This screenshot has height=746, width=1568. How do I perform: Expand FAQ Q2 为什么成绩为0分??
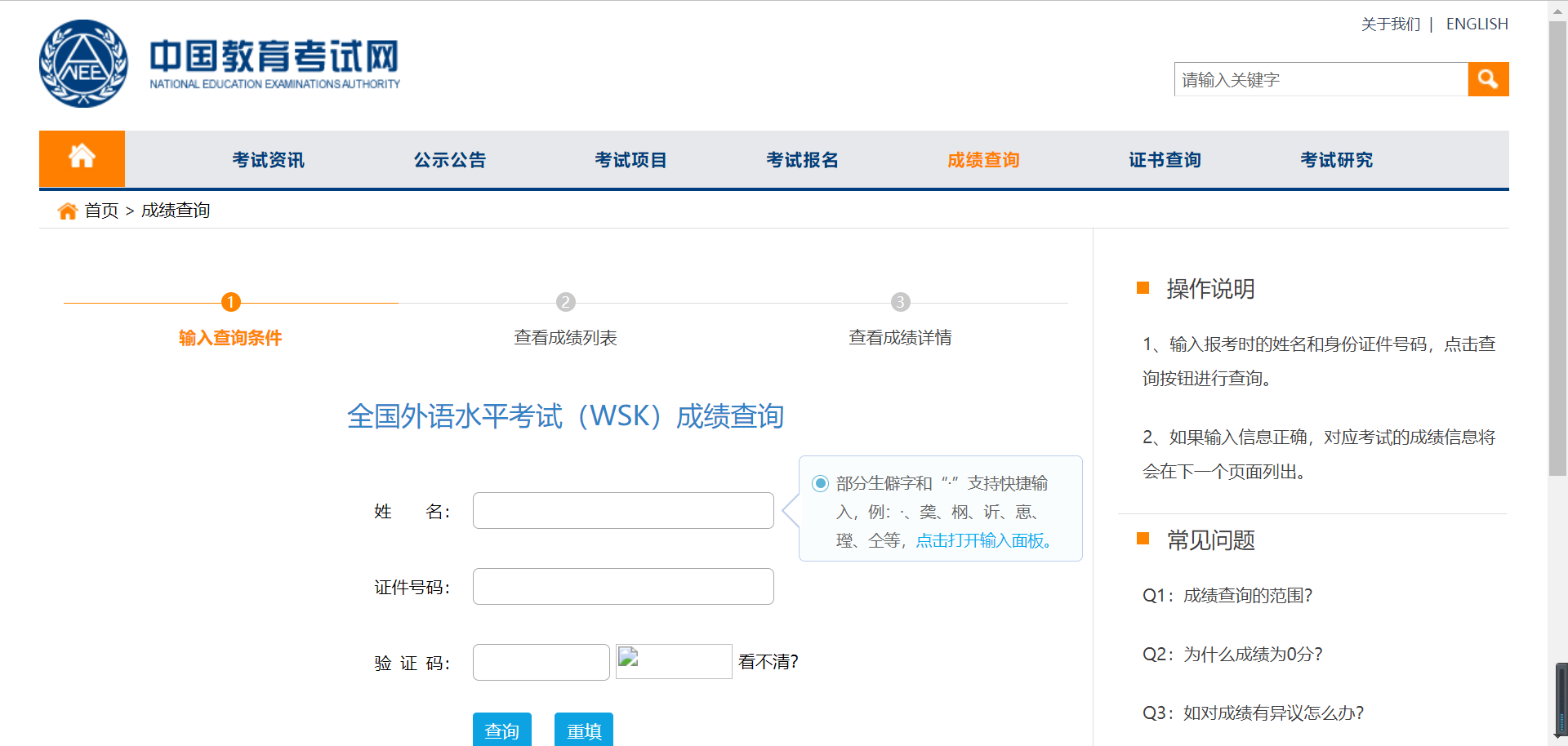(1232, 654)
